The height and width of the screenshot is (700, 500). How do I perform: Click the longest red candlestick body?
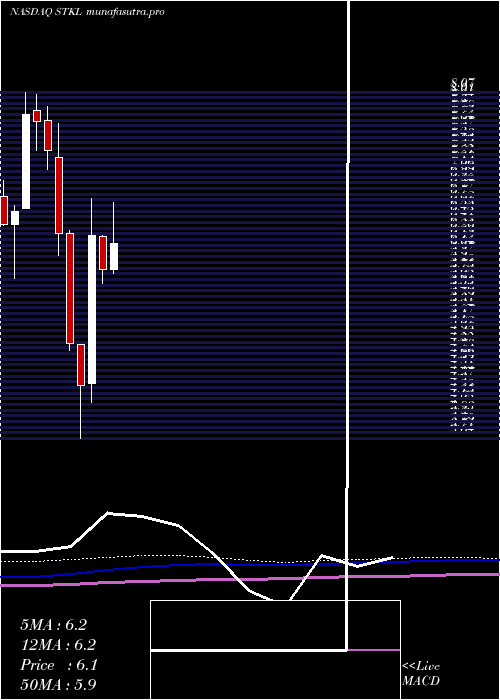70,288
